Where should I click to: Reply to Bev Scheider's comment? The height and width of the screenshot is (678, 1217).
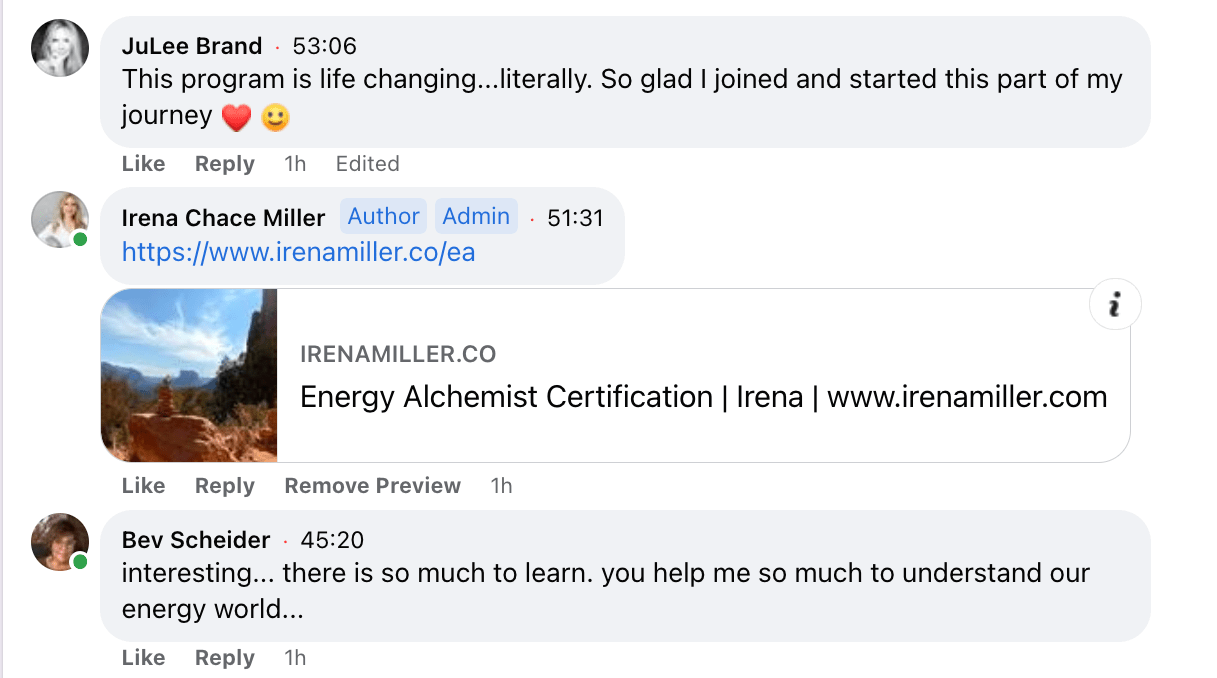point(225,658)
